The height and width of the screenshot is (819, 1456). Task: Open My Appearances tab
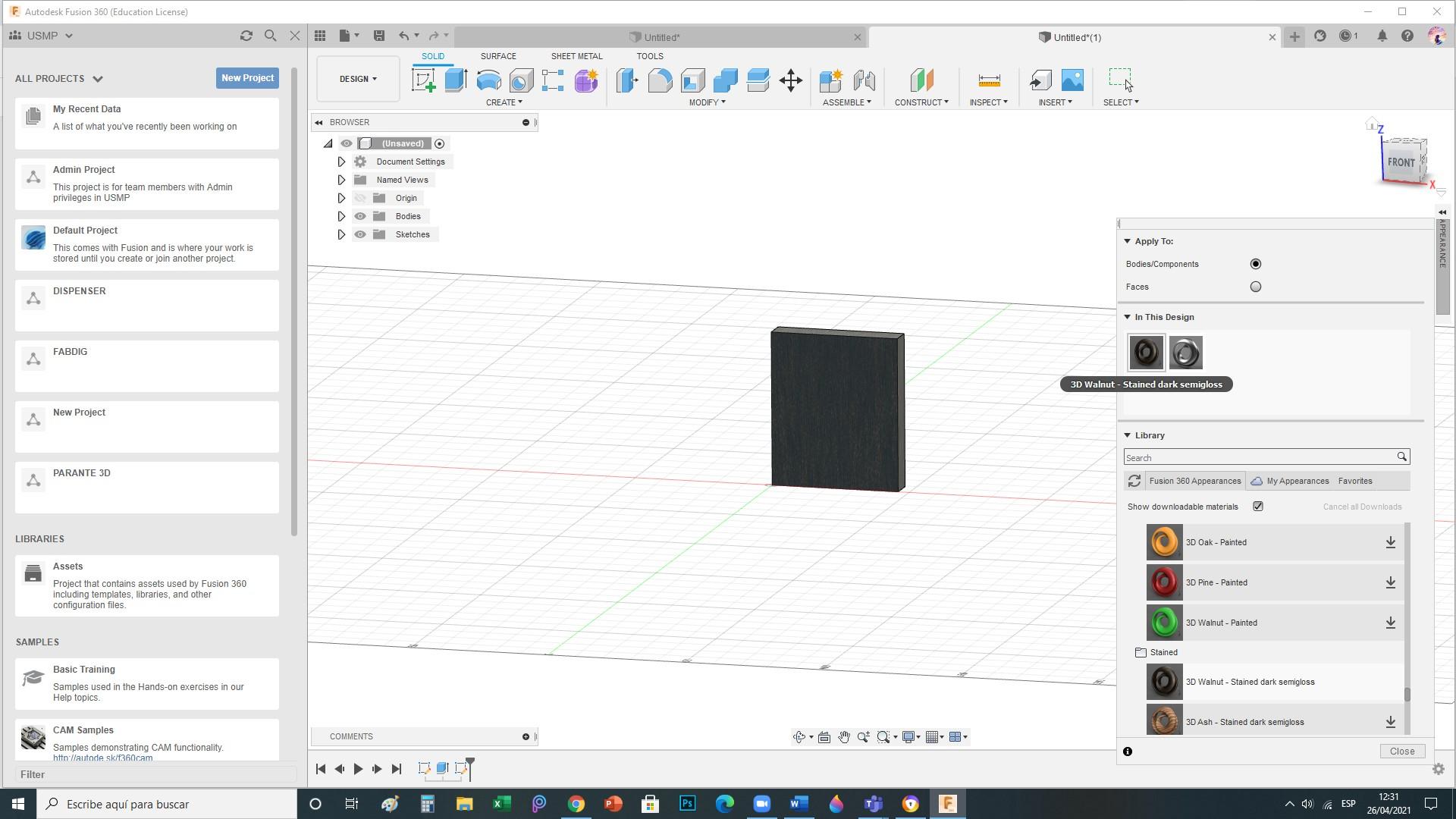click(x=1289, y=481)
